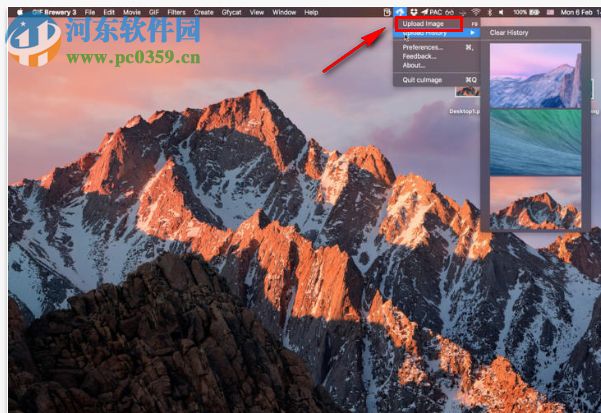The image size is (601, 413).
Task: Open the GIF menu
Action: [x=154, y=12]
